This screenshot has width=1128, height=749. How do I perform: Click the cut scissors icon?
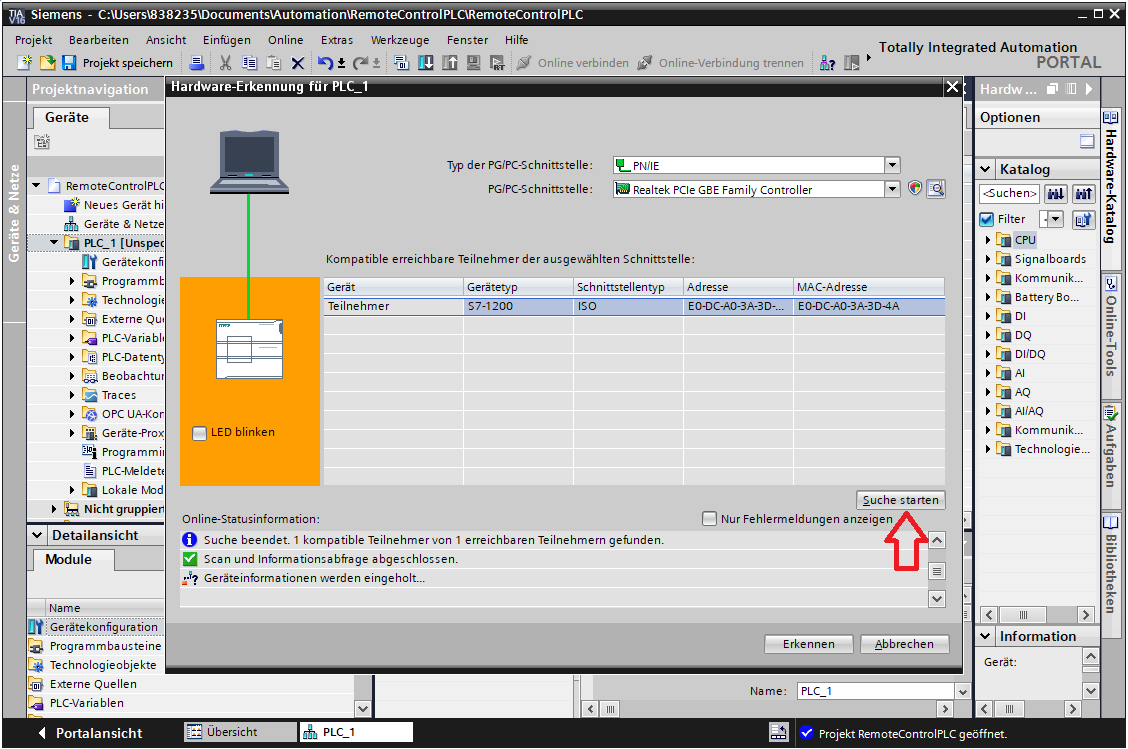[226, 63]
